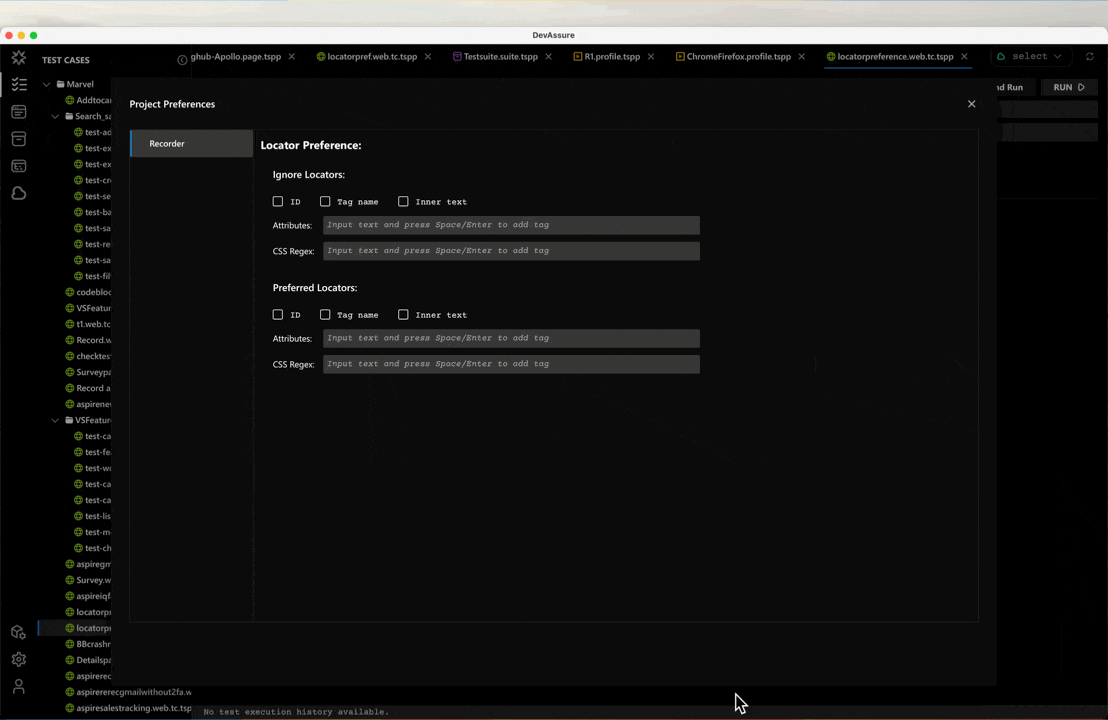Check ID under Preferred Locators
1108x720 pixels.
pyautogui.click(x=278, y=315)
